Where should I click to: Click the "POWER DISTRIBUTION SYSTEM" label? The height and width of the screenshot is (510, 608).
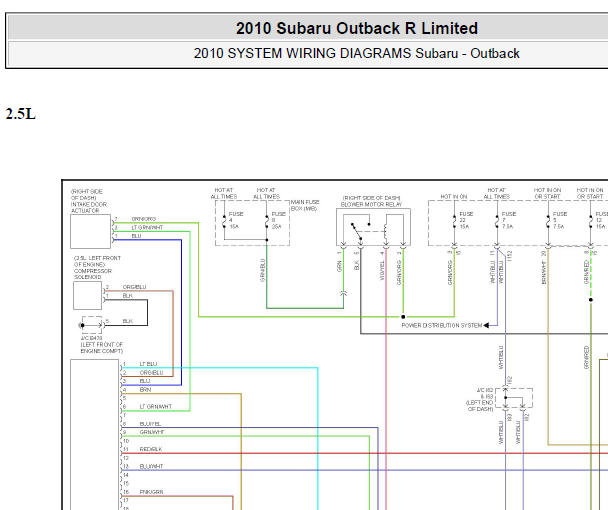click(x=442, y=325)
